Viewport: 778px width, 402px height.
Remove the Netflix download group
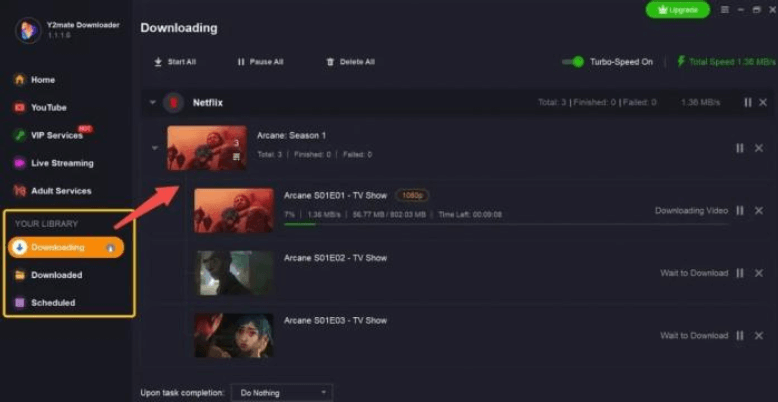pos(763,102)
